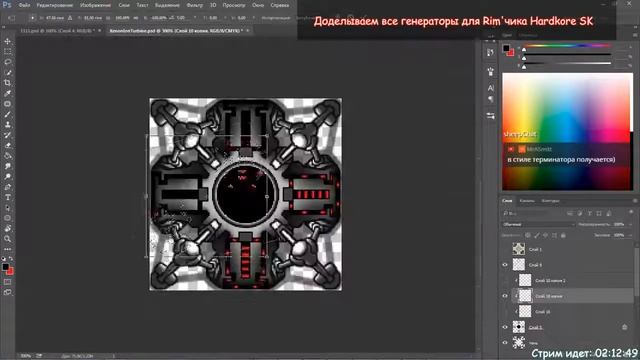
Task: Open the collapsed Character panel icon
Action: 491,88
